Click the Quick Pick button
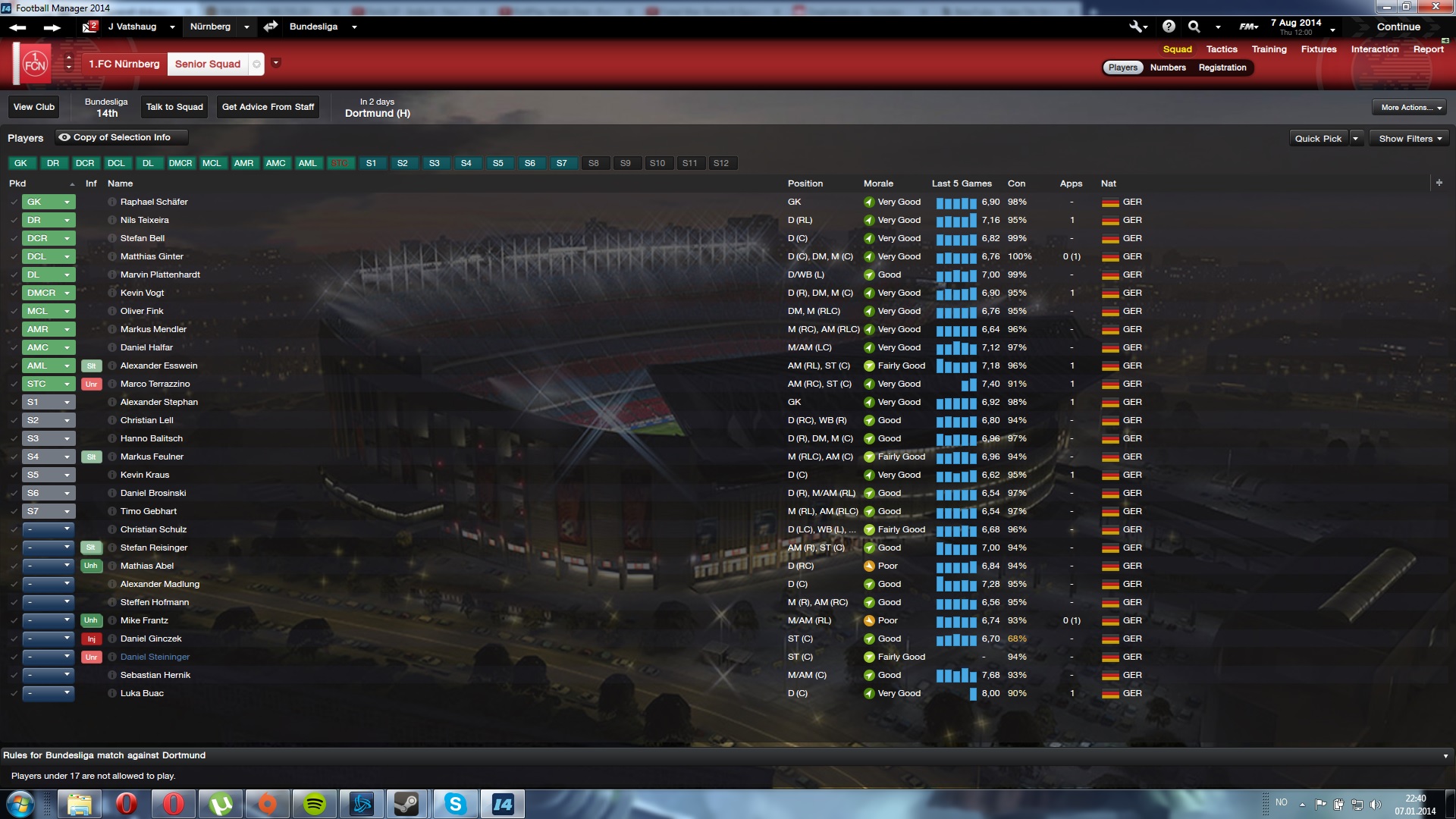Screen dimensions: 1456x819 pos(1319,138)
